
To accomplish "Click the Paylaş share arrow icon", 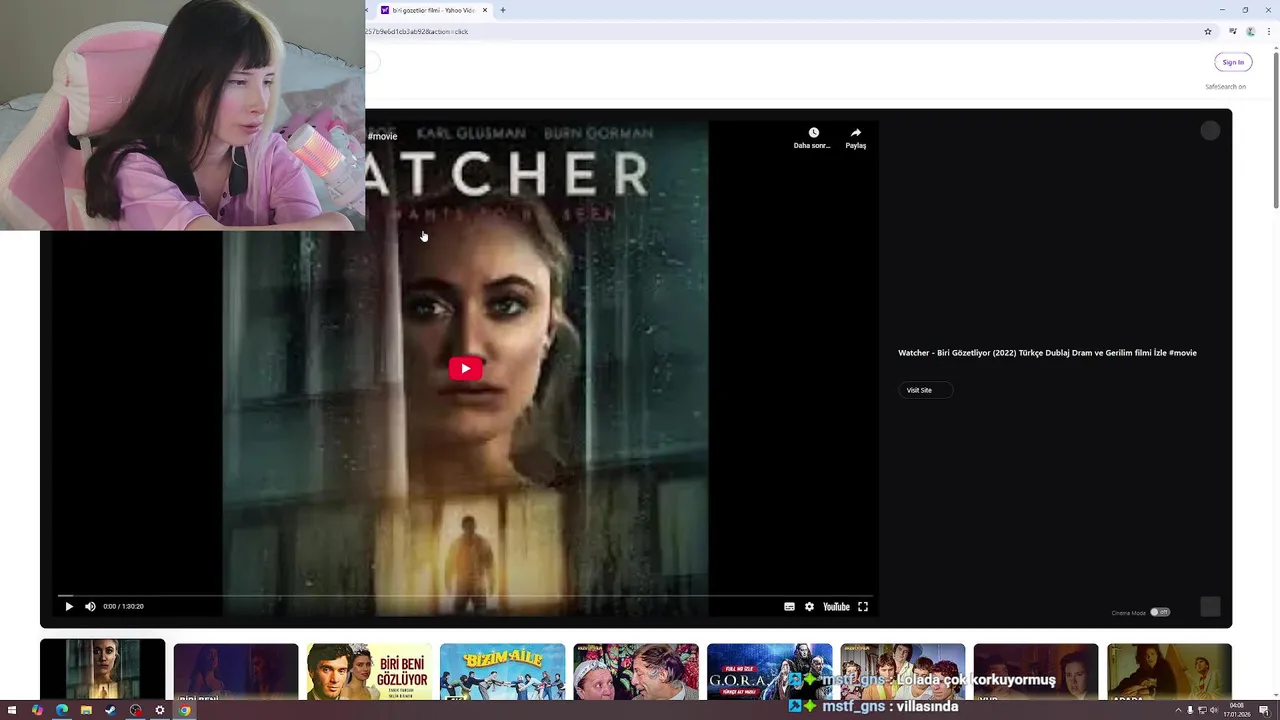I will click(856, 133).
